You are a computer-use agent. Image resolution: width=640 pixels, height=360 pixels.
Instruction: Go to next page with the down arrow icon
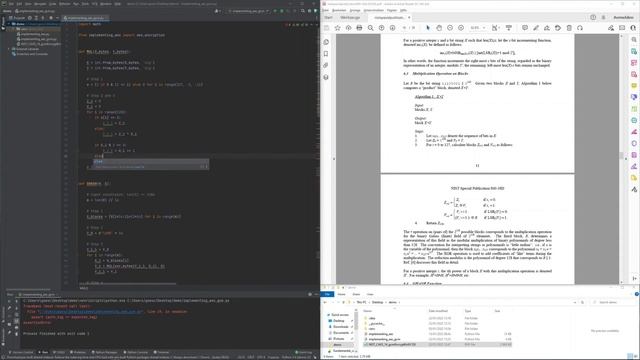pyautogui.click(x=392, y=28)
